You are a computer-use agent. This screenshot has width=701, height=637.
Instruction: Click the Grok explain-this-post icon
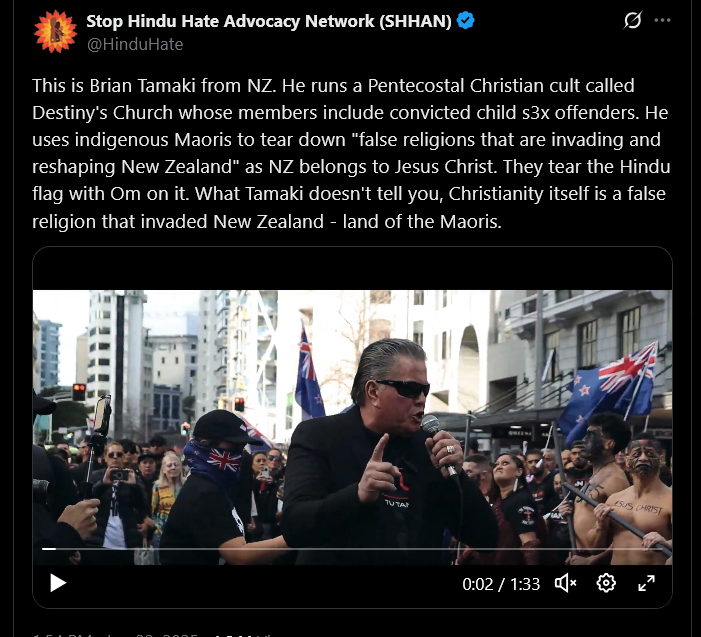click(633, 20)
